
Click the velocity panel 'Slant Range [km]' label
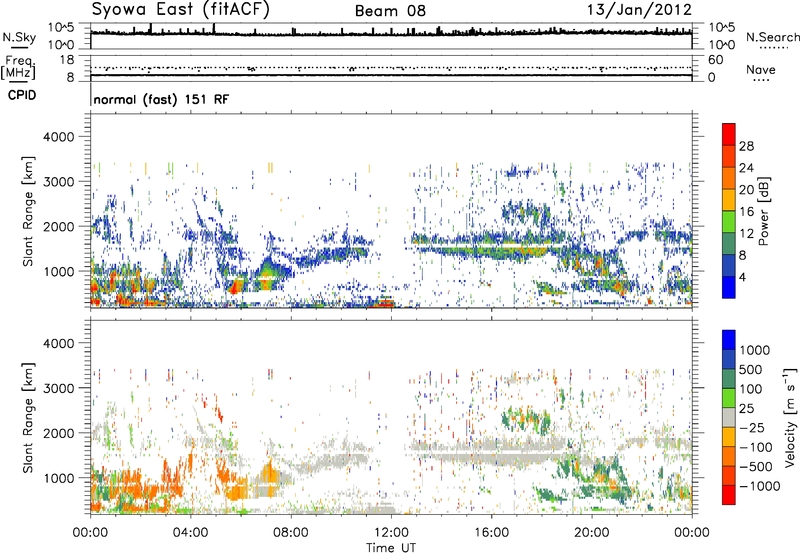28,418
